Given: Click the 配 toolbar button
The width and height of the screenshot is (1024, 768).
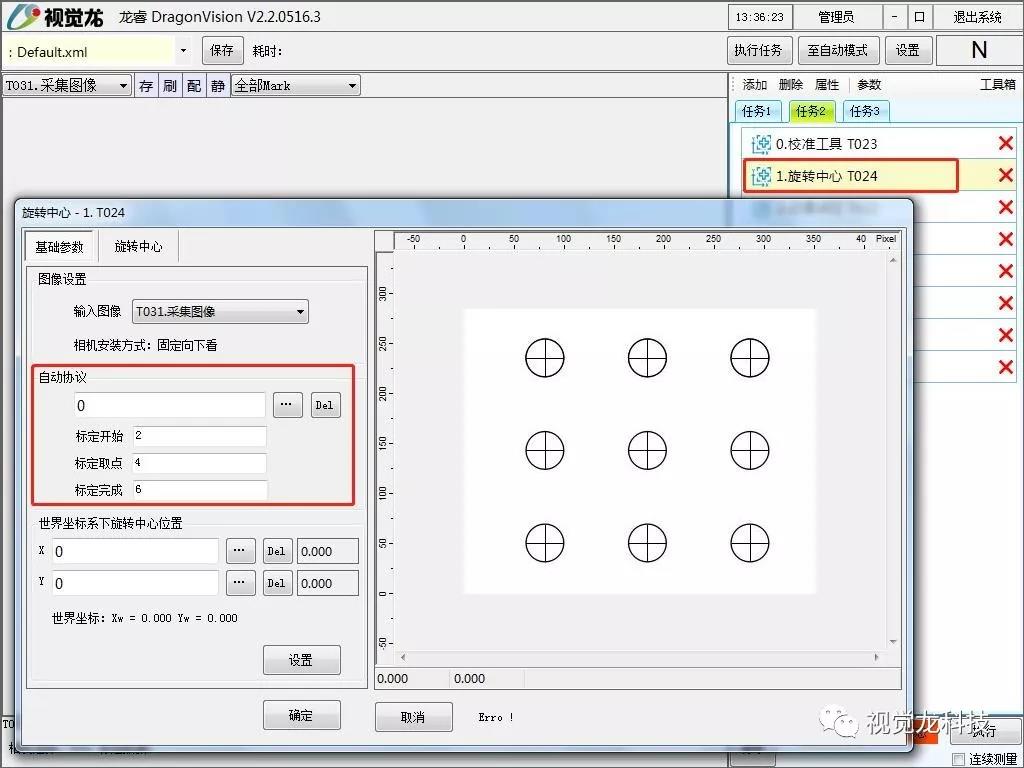Looking at the screenshot, I should 194,86.
